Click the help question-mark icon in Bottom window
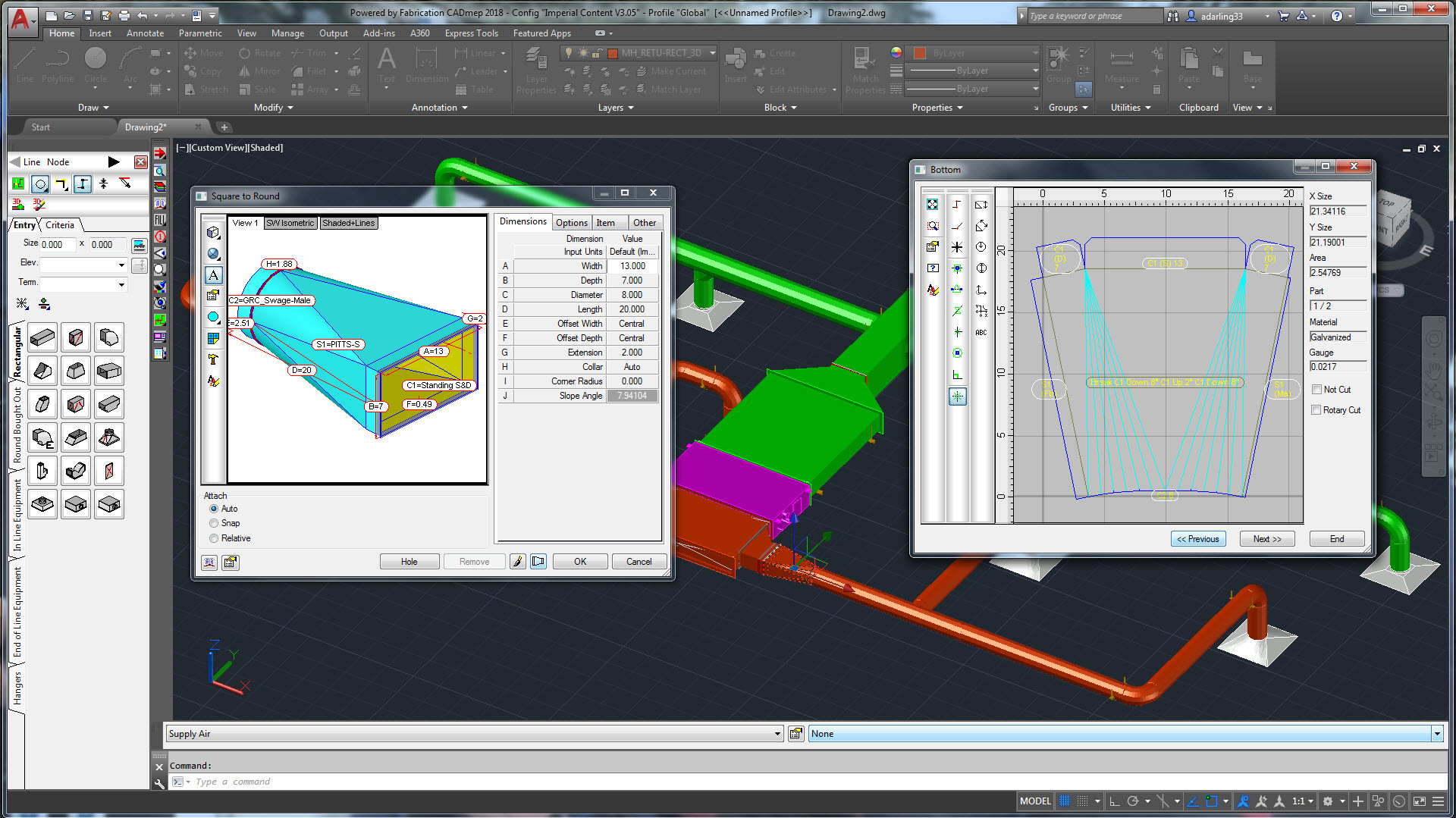This screenshot has width=1456, height=818. [933, 268]
